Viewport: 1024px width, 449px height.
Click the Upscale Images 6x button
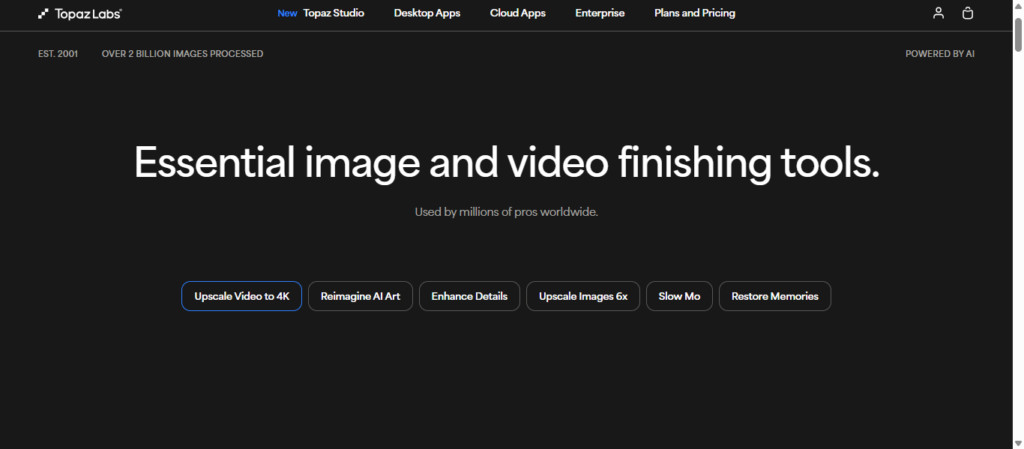tap(583, 296)
